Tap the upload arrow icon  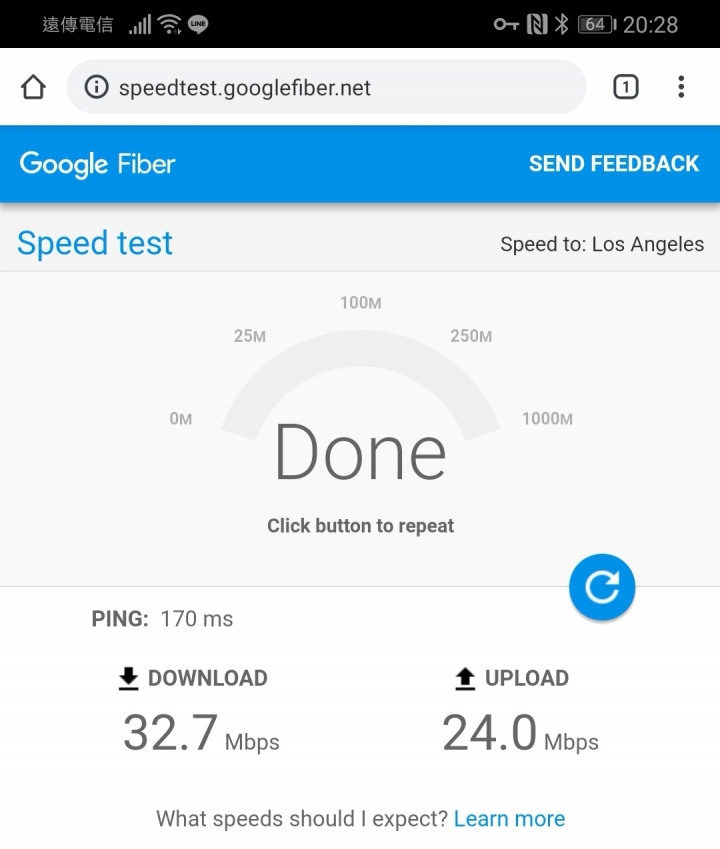465,679
